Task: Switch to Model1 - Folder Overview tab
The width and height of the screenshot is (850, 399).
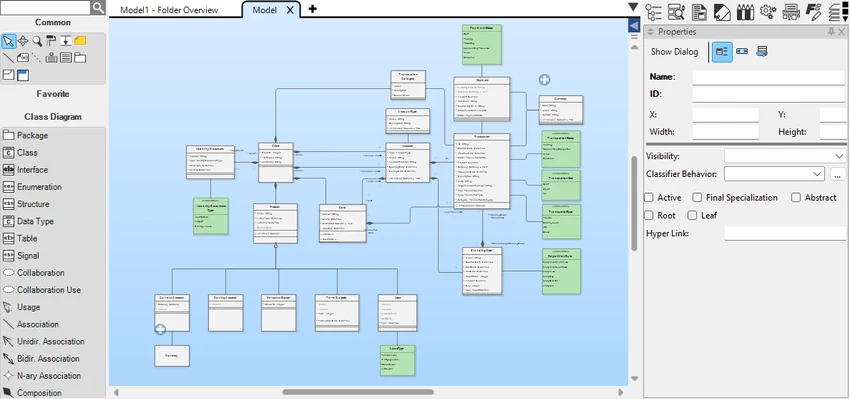Action: coord(169,10)
